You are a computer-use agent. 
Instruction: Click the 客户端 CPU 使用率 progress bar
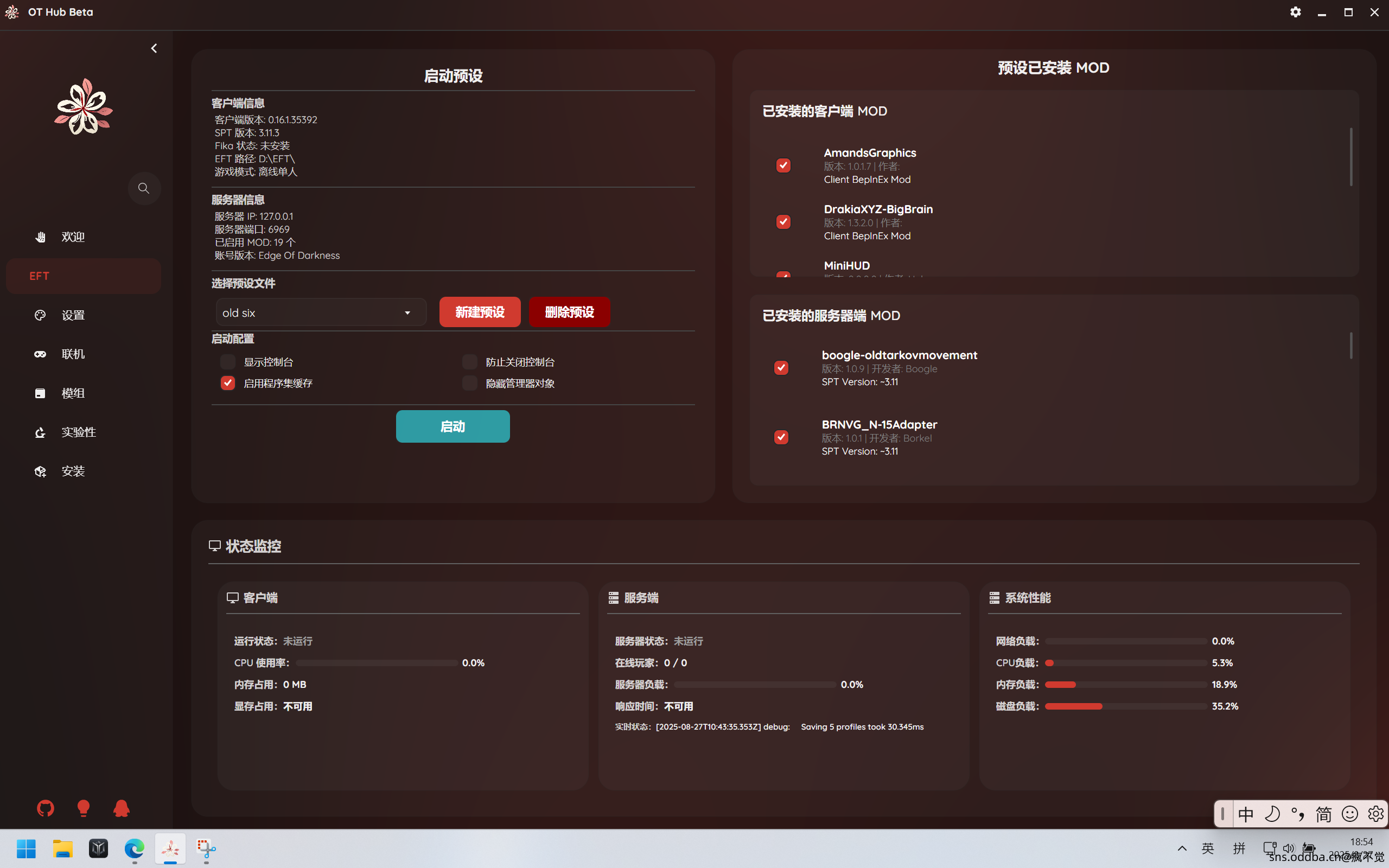377,663
